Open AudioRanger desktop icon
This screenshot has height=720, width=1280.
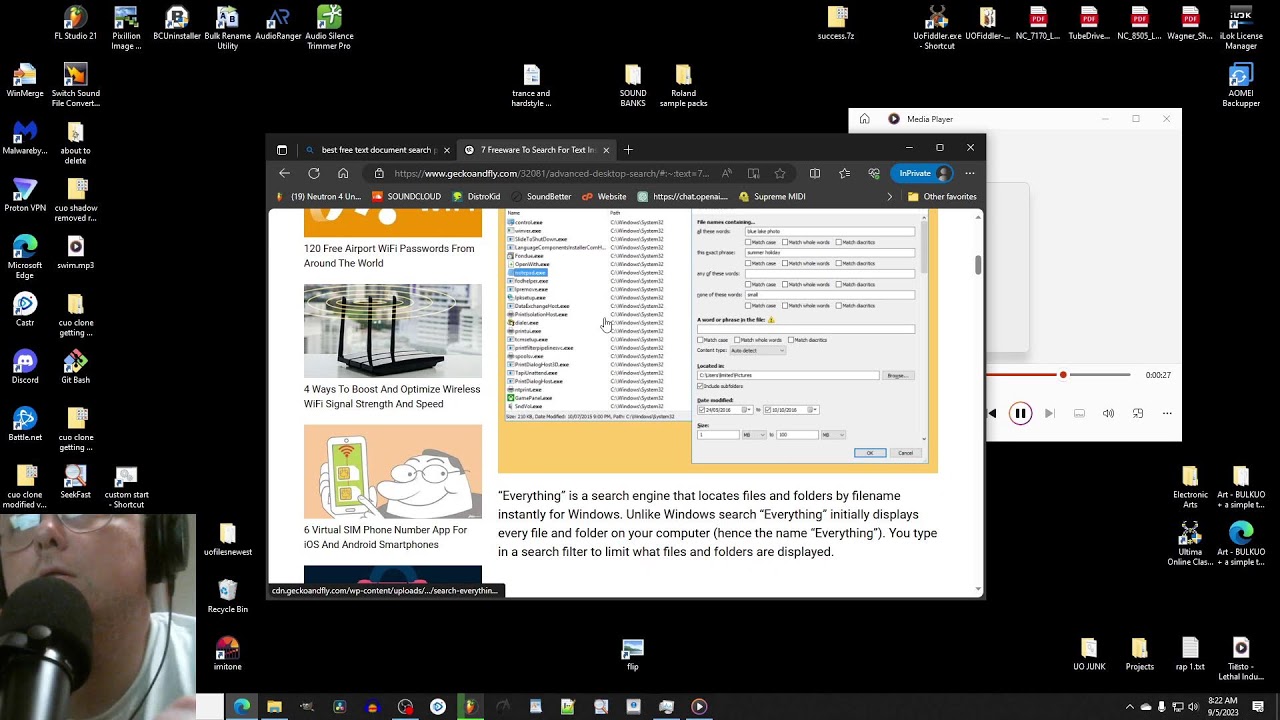(x=278, y=24)
